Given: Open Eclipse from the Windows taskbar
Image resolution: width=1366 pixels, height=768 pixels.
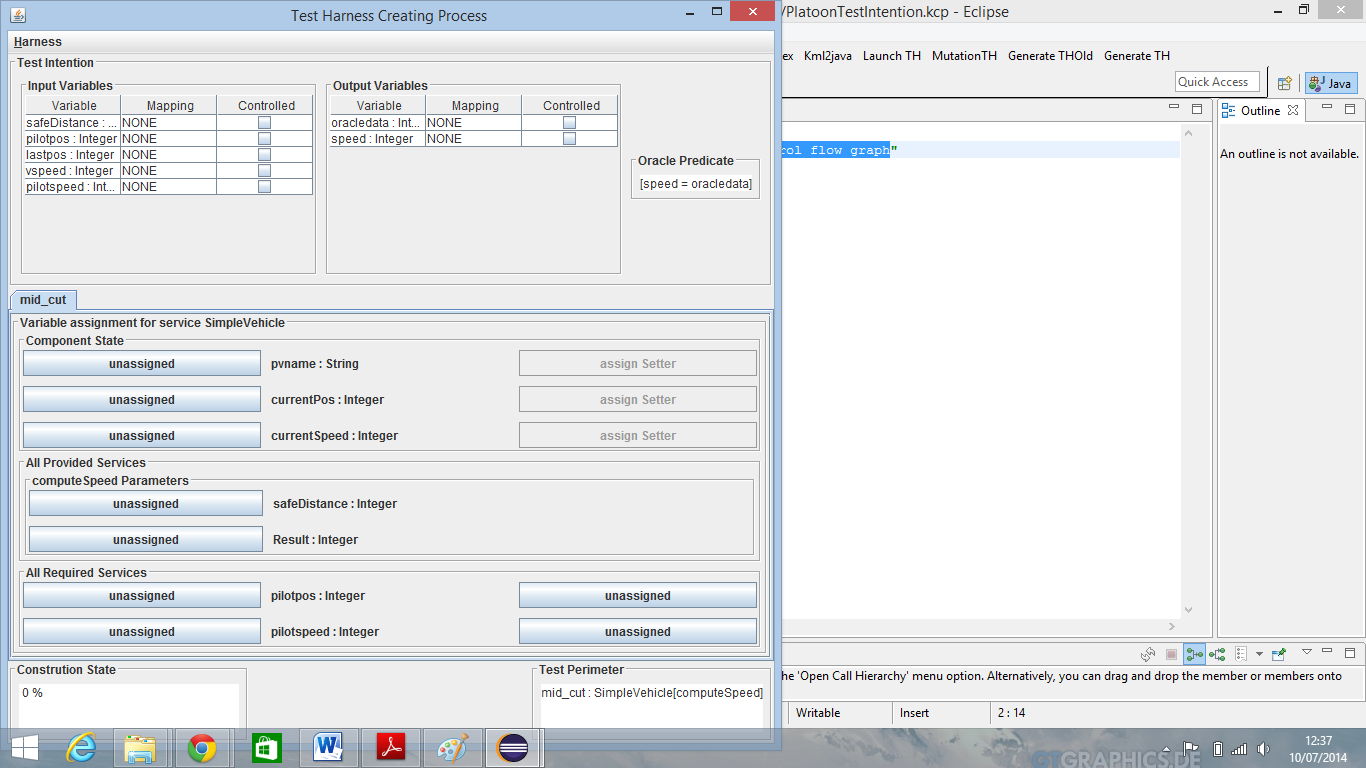Looking at the screenshot, I should (x=513, y=747).
